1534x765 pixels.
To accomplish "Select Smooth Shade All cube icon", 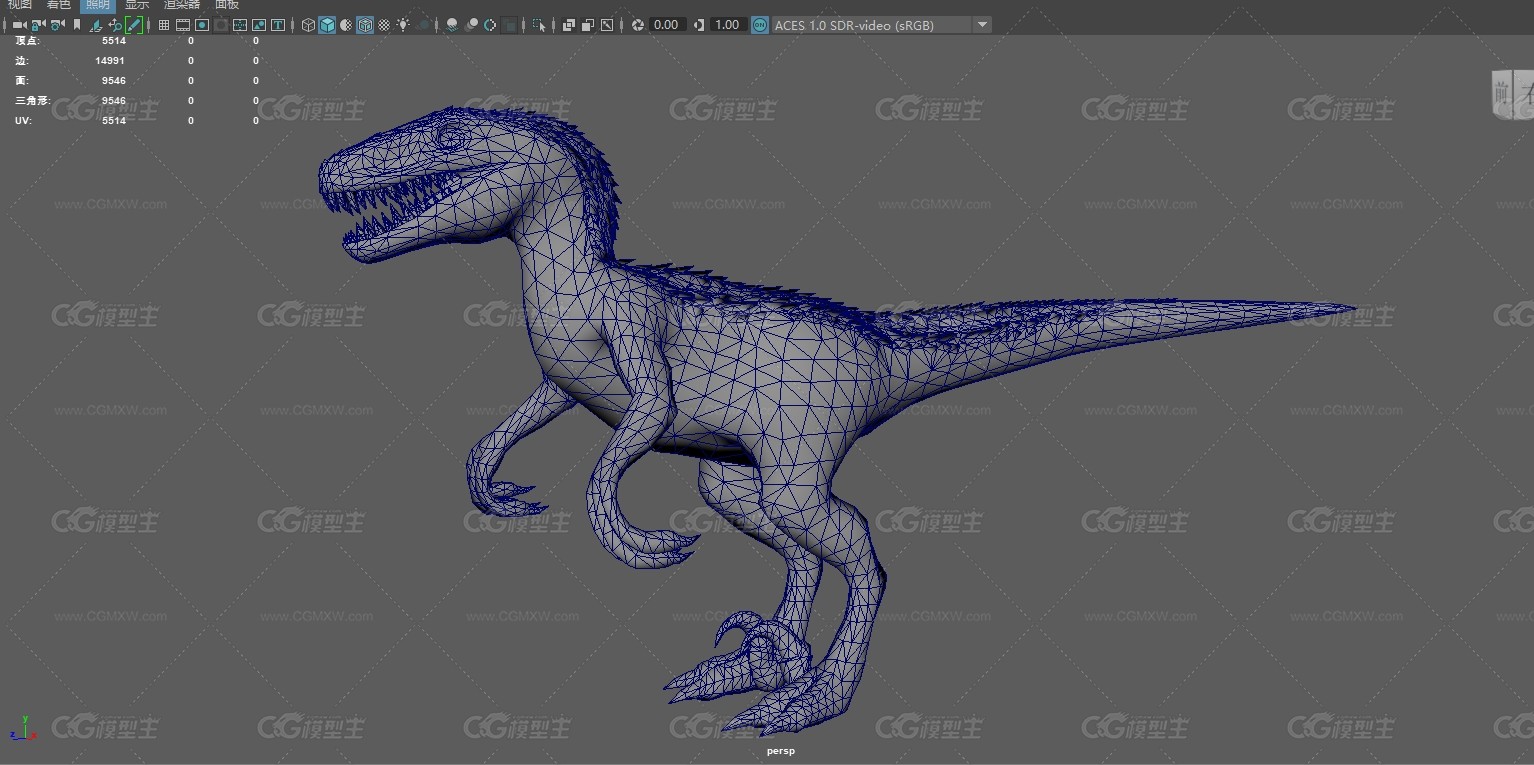I will click(327, 25).
